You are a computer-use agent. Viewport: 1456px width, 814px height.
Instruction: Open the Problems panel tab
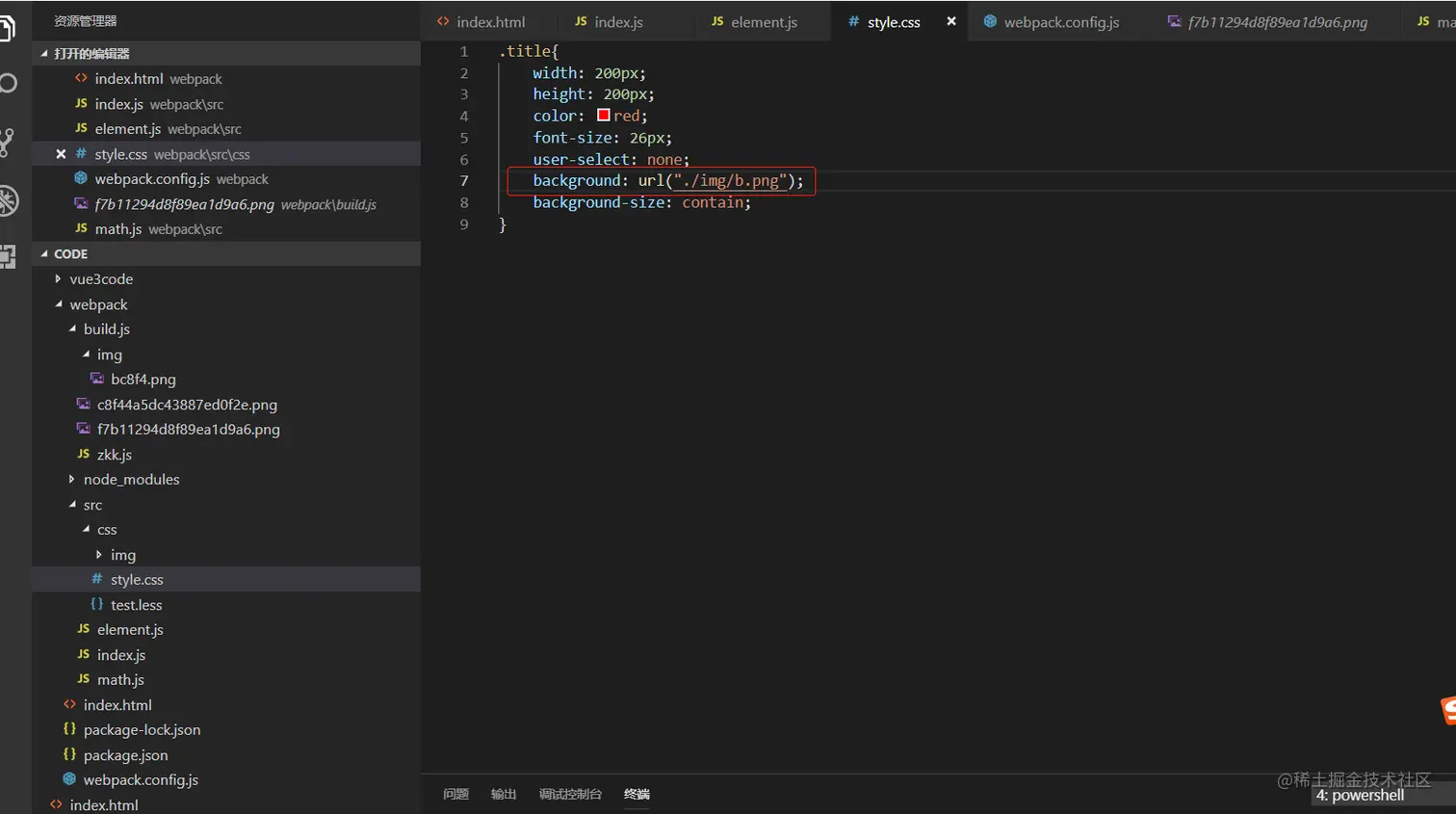pyautogui.click(x=455, y=795)
